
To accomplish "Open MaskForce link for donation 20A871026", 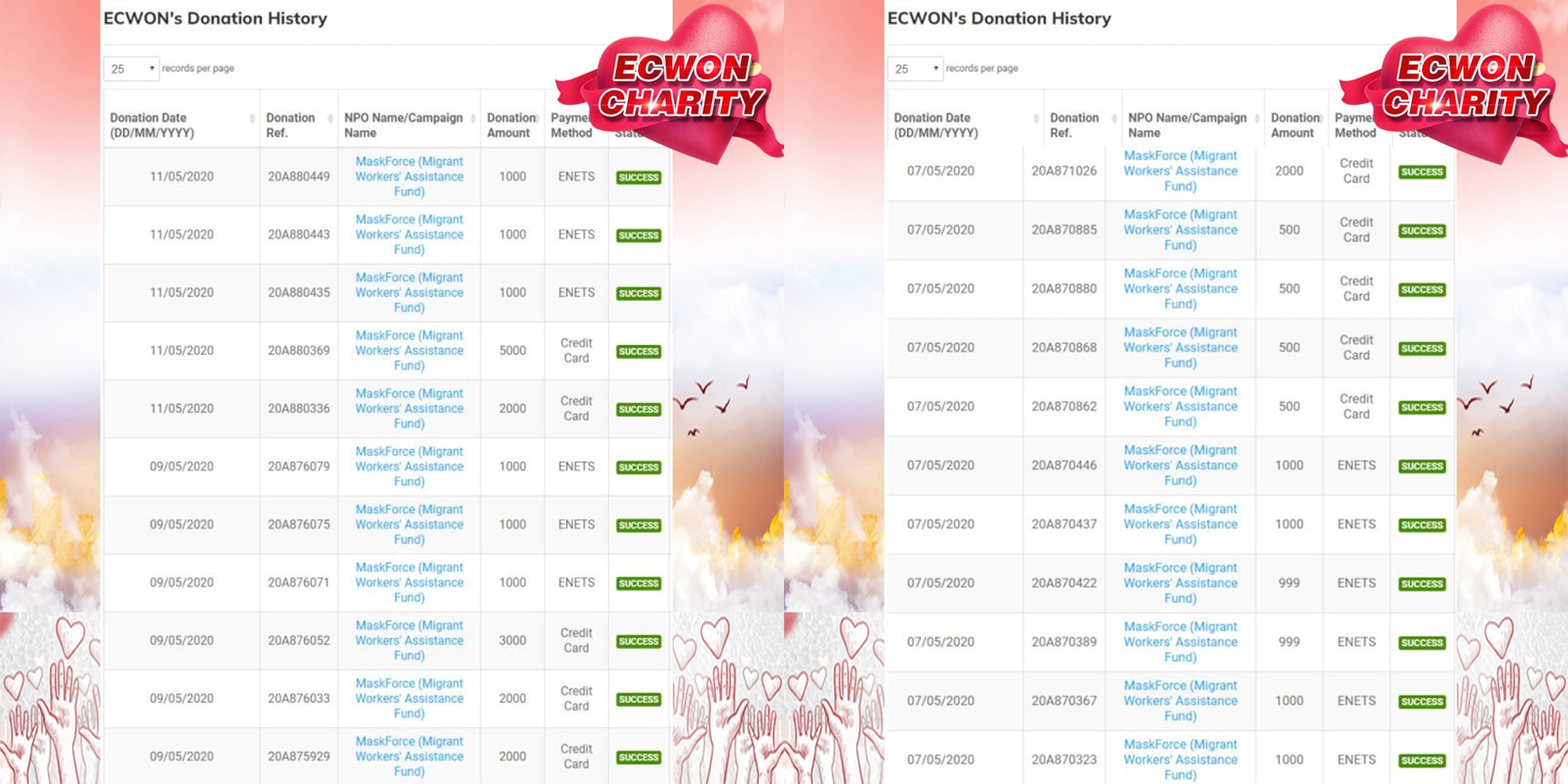I will coord(1180,171).
